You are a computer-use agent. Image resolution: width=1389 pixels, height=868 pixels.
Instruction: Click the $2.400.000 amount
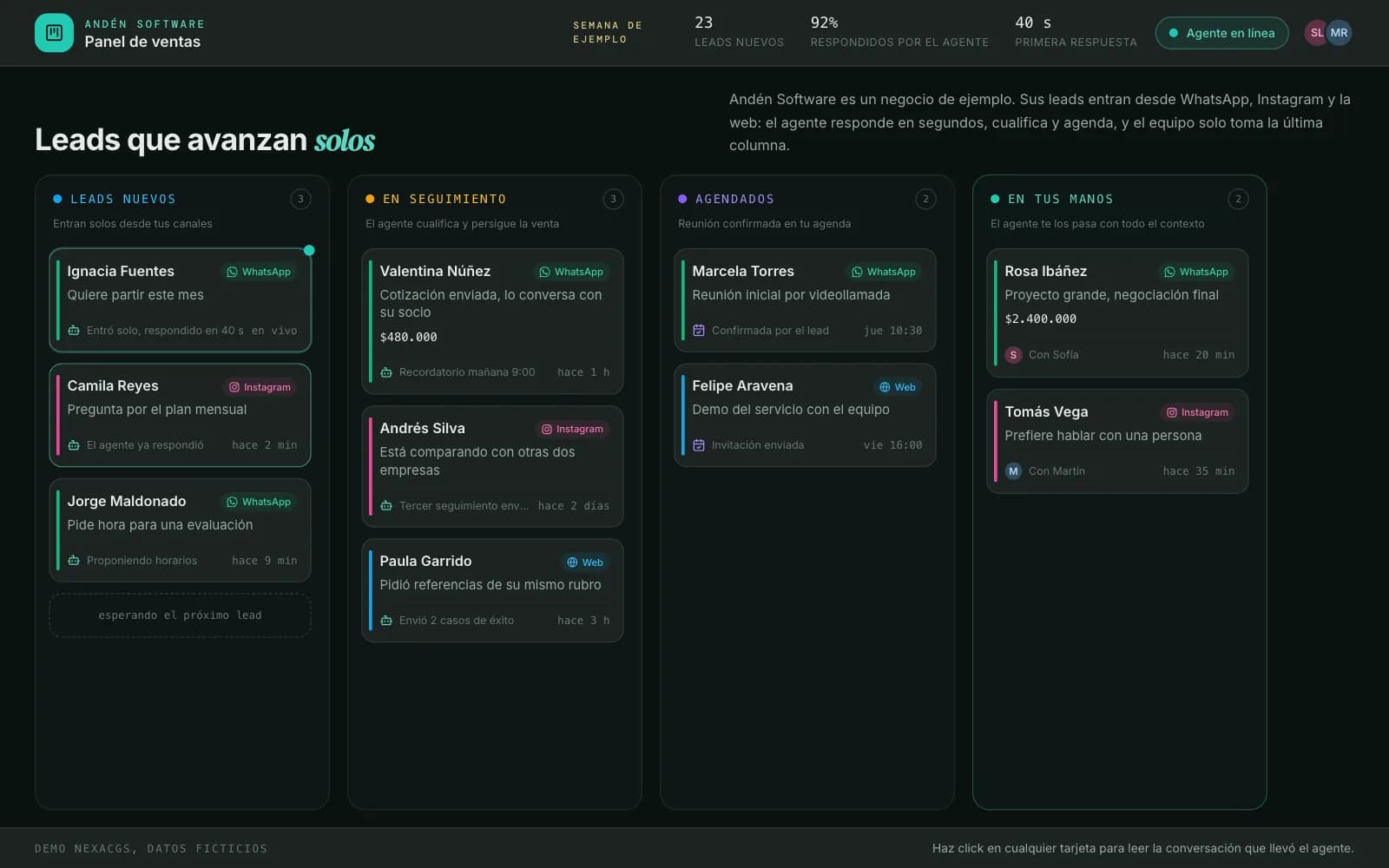(1040, 319)
